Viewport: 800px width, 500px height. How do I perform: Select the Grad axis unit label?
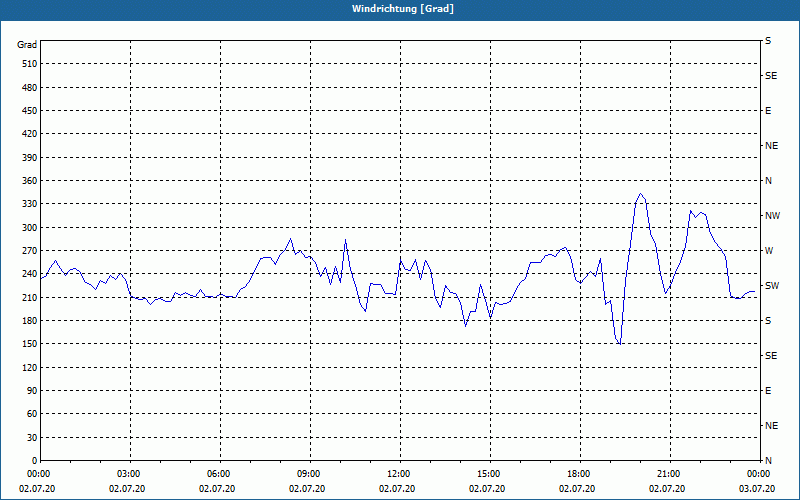click(27, 45)
